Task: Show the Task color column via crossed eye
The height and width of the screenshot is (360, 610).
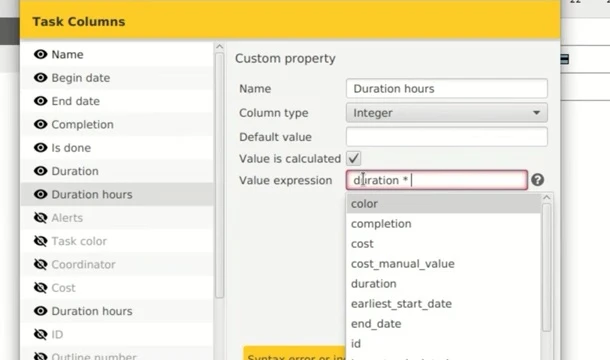Action: click(x=40, y=241)
